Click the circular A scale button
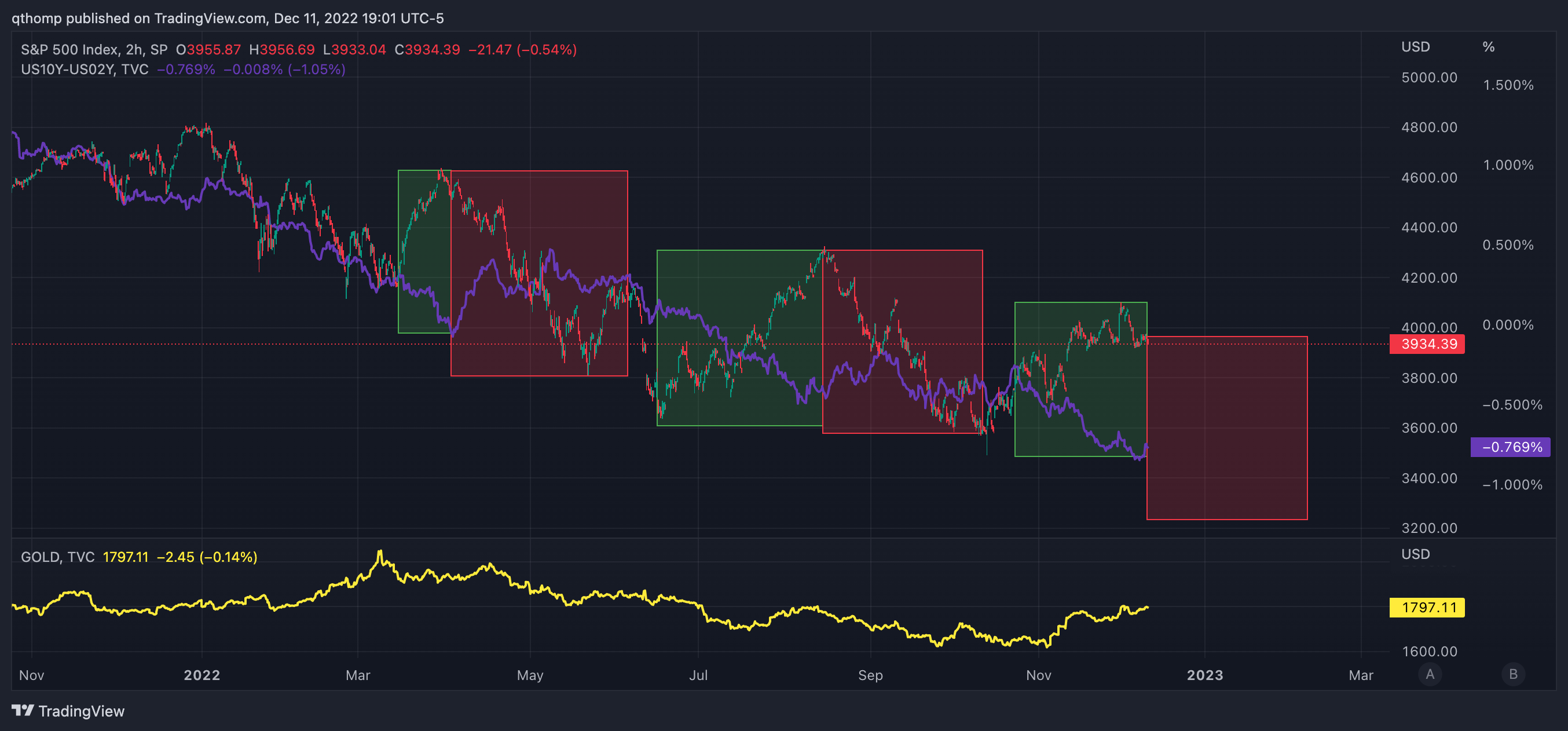 tap(1430, 674)
